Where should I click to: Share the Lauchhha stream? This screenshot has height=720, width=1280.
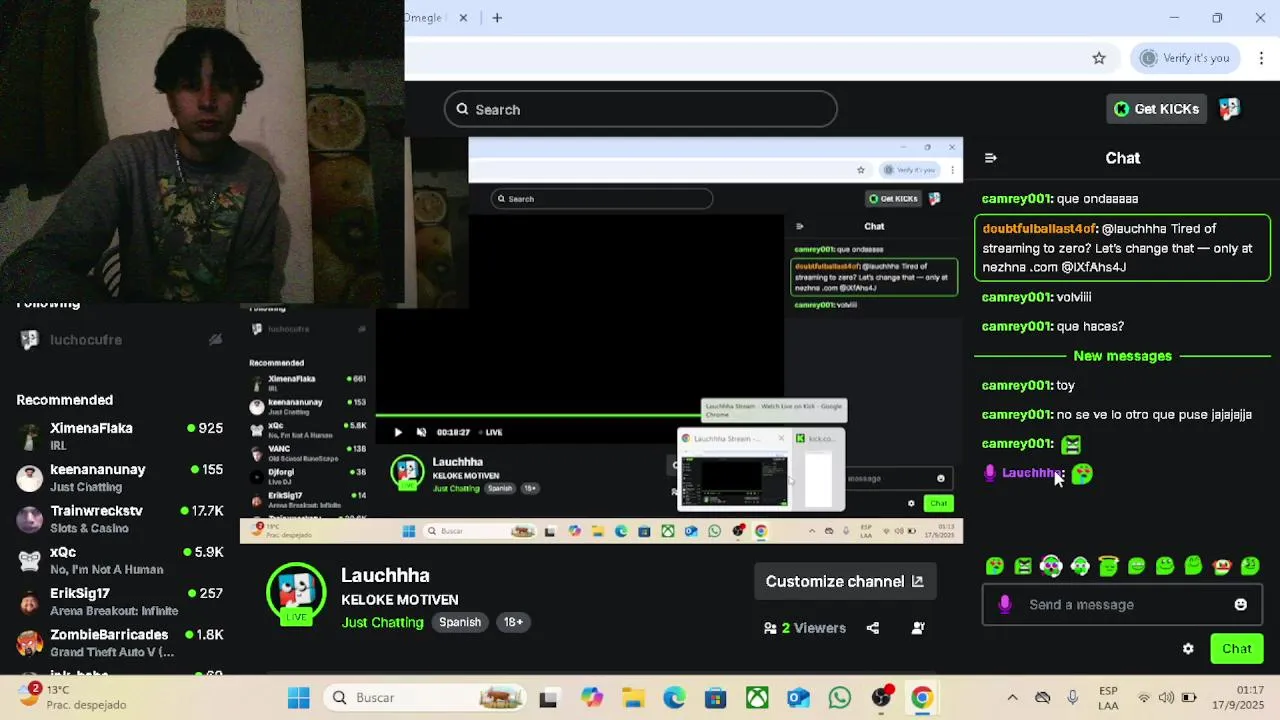(x=873, y=628)
